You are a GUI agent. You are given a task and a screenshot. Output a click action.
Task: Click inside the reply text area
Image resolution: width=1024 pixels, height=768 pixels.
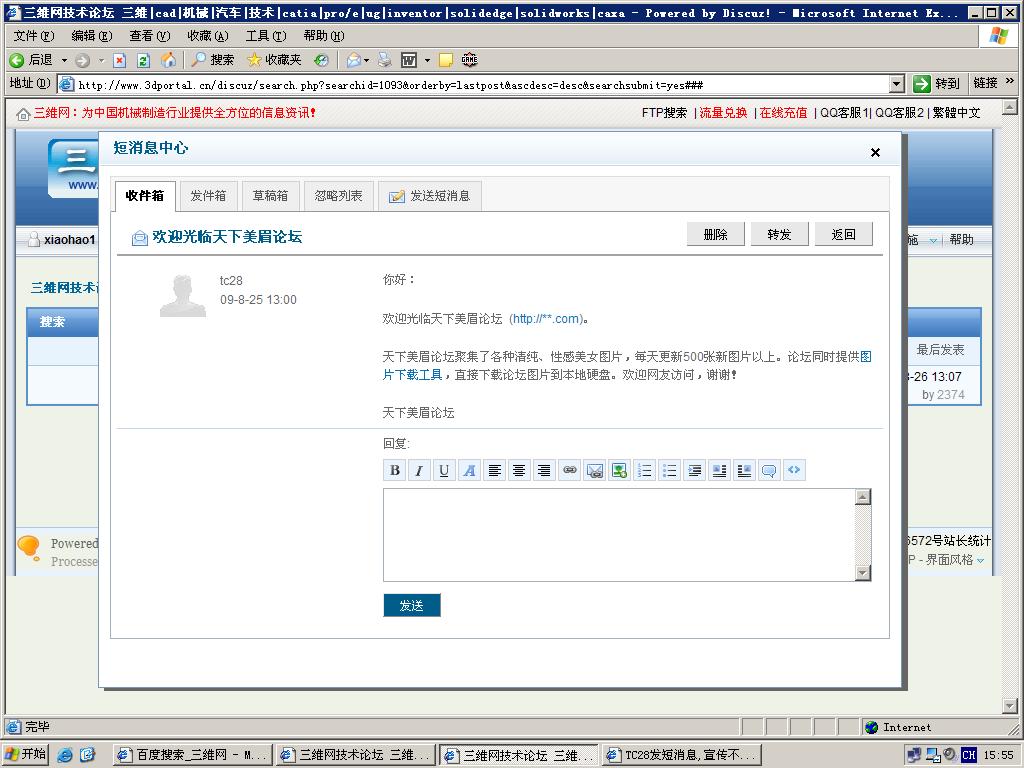tap(619, 535)
